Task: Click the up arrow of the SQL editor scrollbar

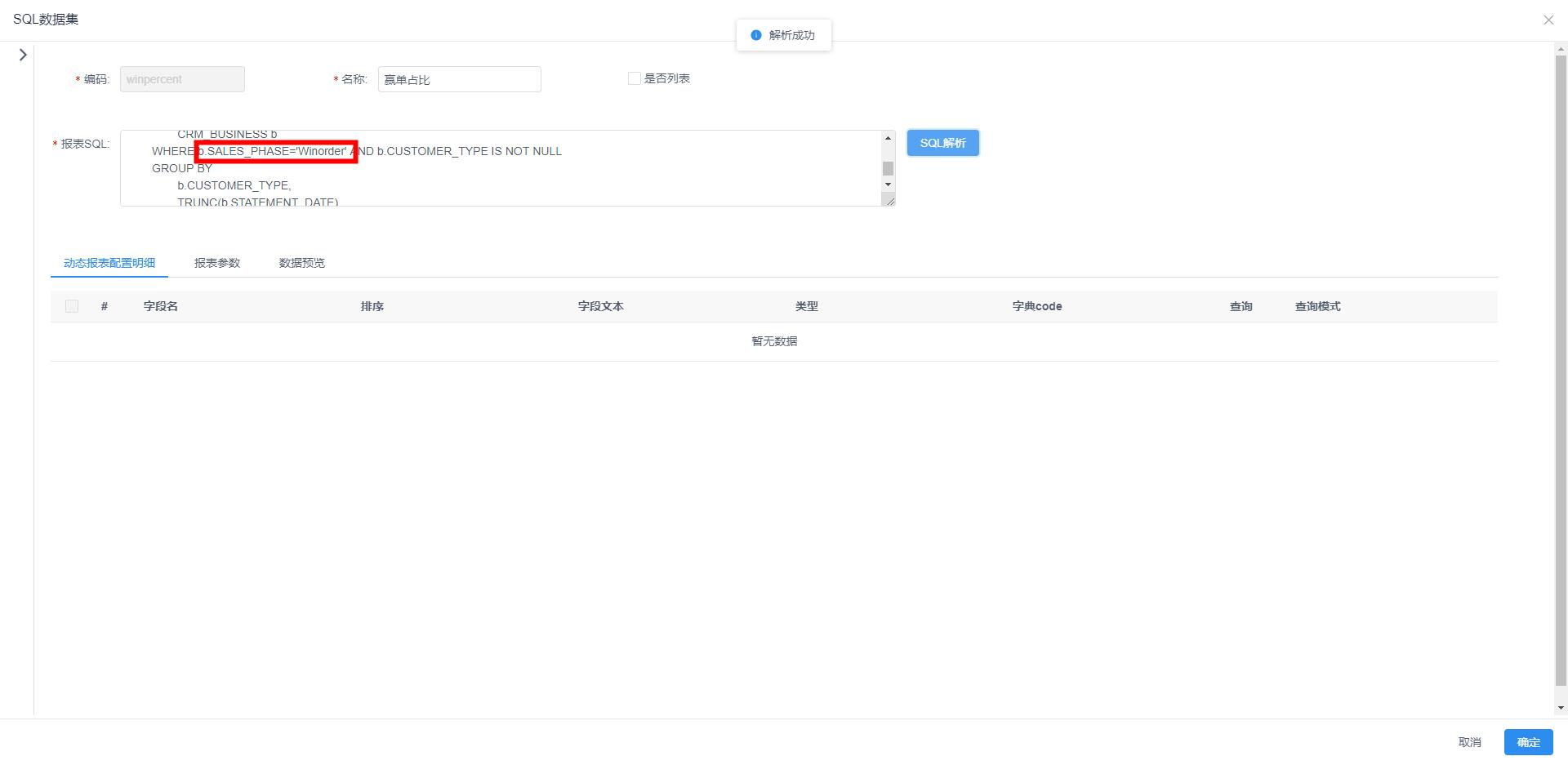Action: (888, 136)
